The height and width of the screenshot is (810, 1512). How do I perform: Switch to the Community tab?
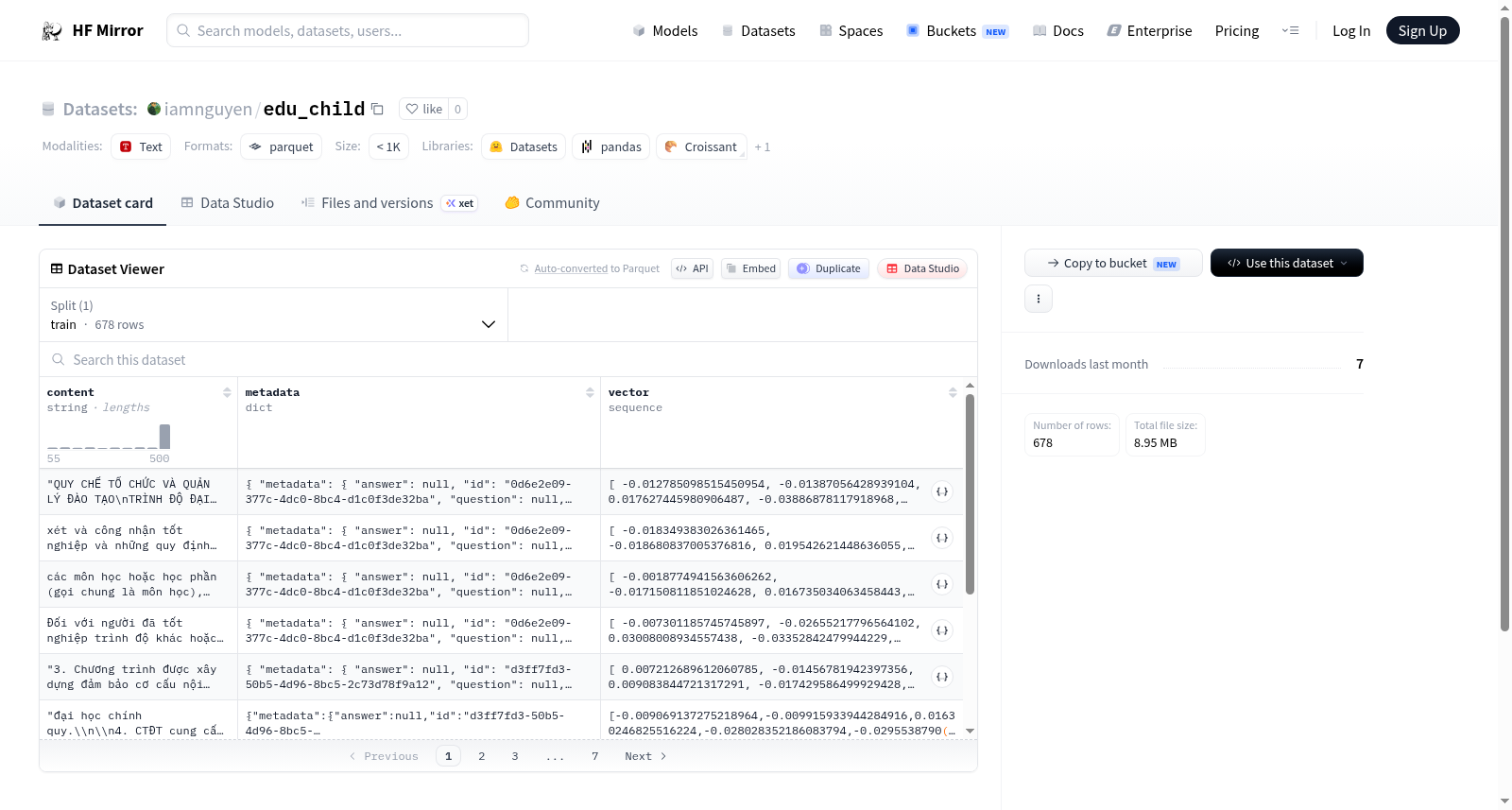point(552,203)
